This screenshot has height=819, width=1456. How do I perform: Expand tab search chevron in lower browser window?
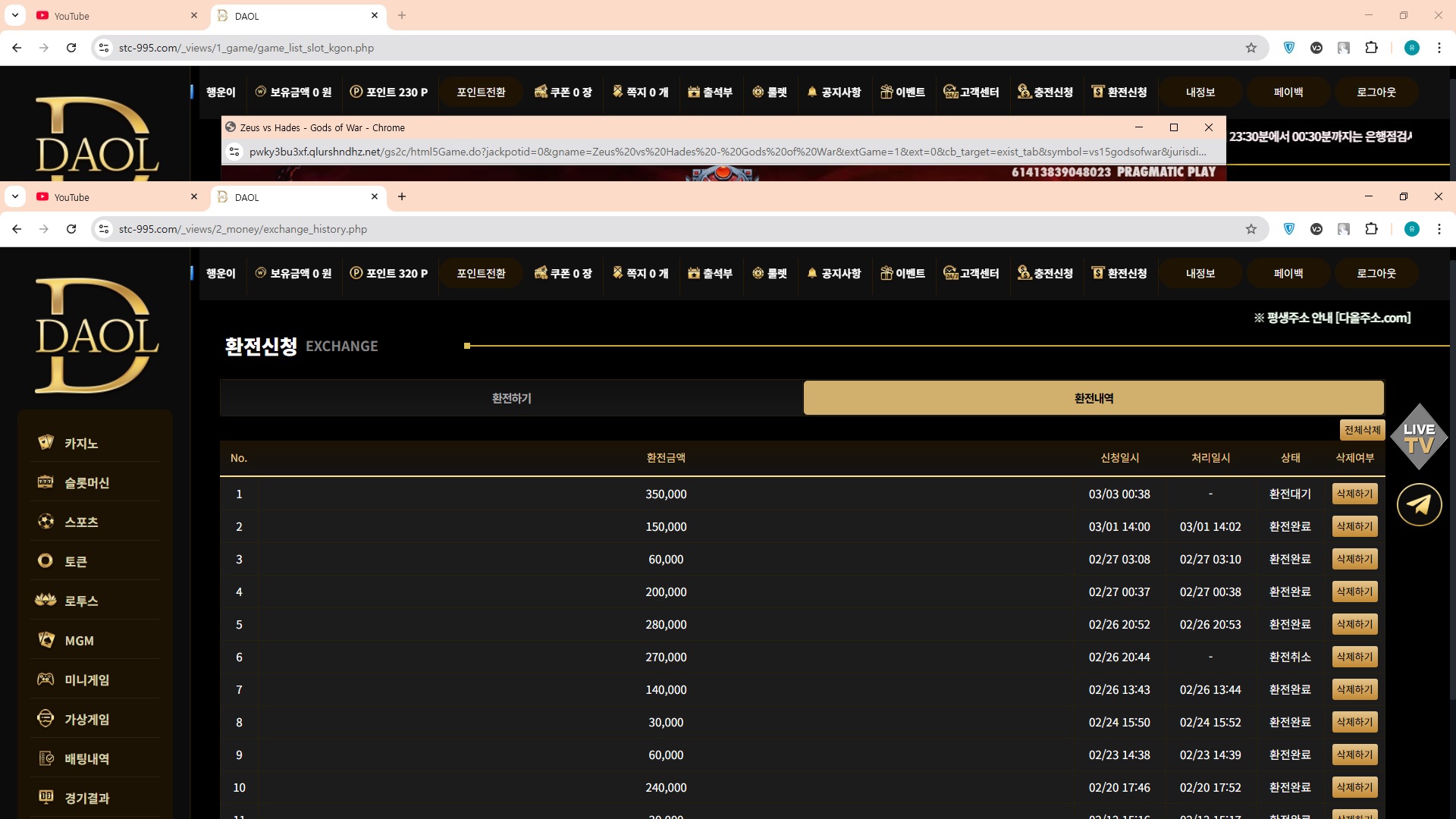pos(15,196)
